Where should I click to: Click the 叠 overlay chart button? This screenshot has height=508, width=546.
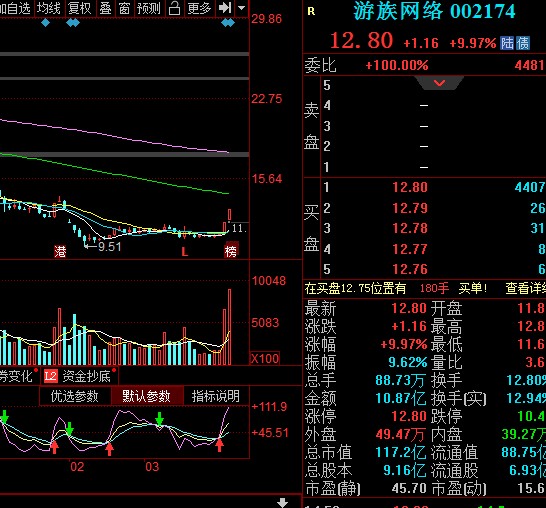click(x=106, y=8)
